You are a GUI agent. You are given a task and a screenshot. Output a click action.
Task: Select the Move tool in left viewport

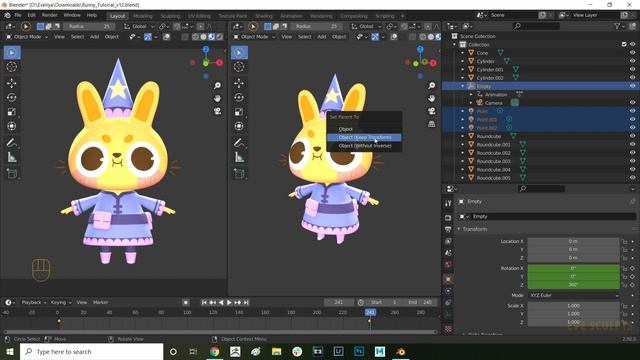coord(11,83)
